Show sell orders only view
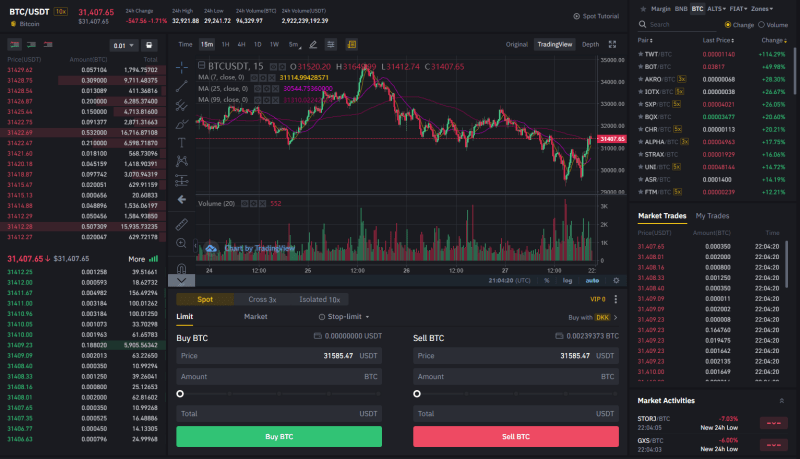 (x=48, y=45)
